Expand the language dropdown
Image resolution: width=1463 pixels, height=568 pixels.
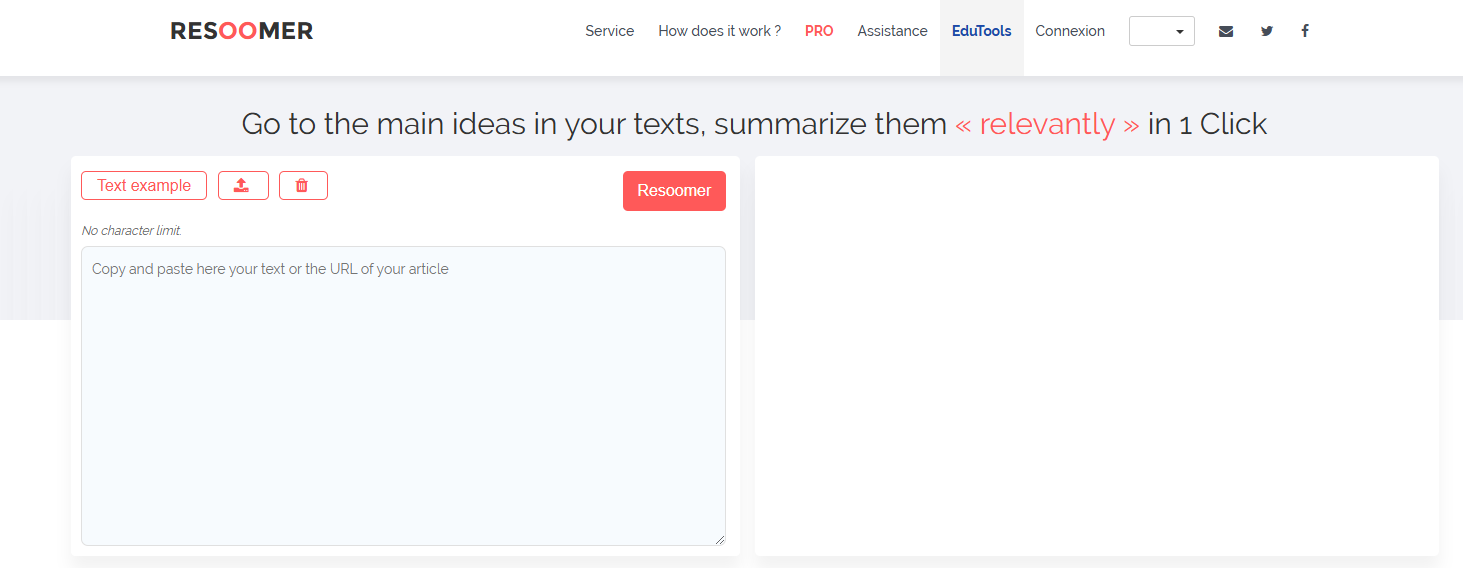coord(1162,31)
